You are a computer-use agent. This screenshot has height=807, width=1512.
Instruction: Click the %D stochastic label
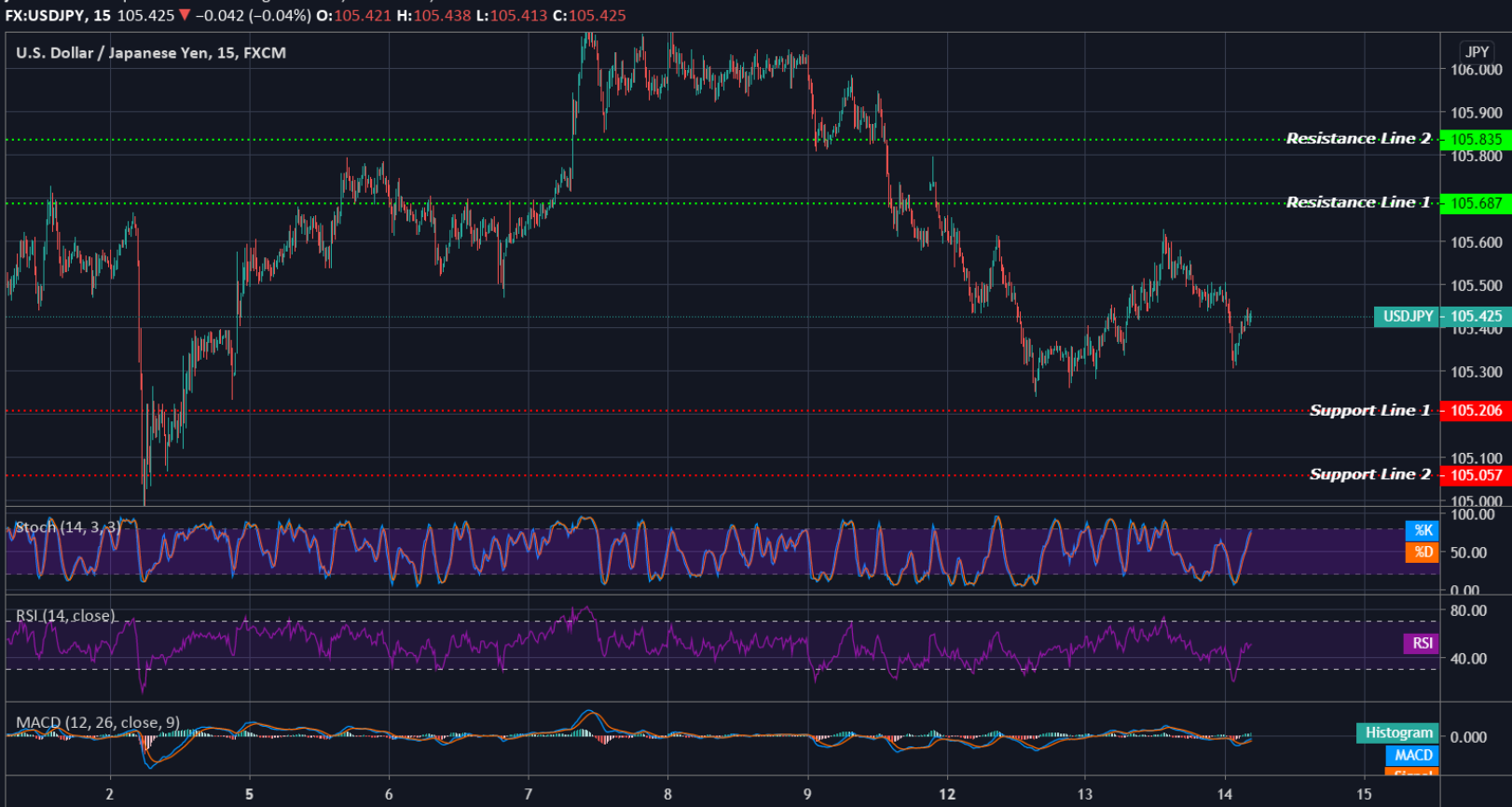point(1423,552)
